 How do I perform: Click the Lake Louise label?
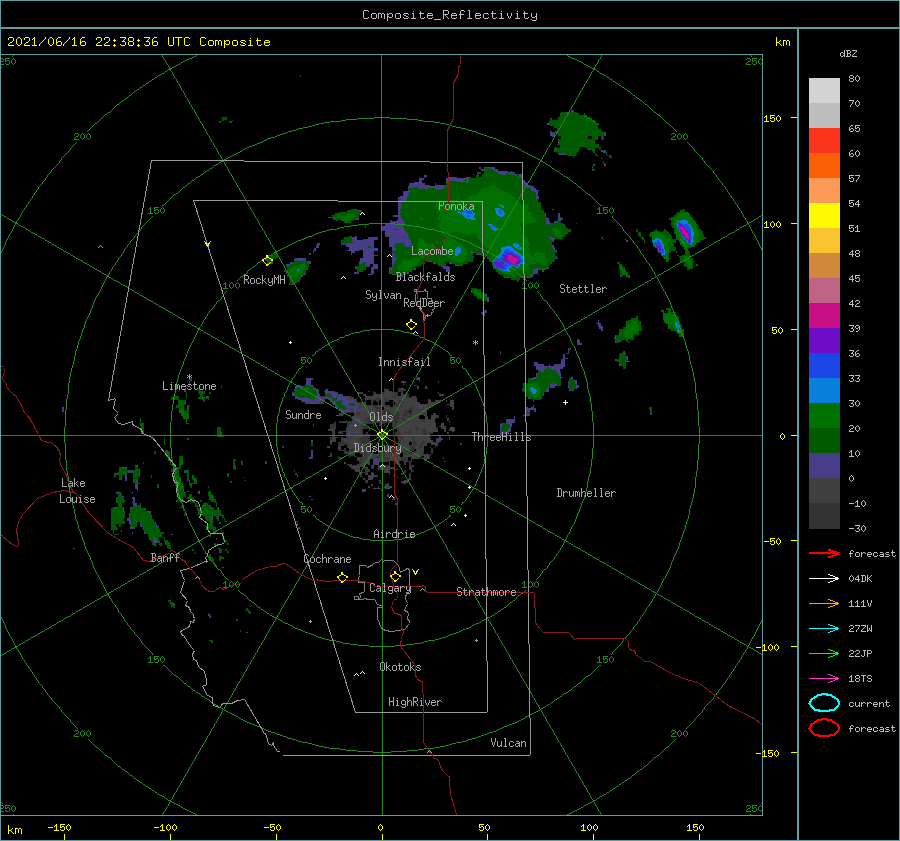tap(77, 491)
